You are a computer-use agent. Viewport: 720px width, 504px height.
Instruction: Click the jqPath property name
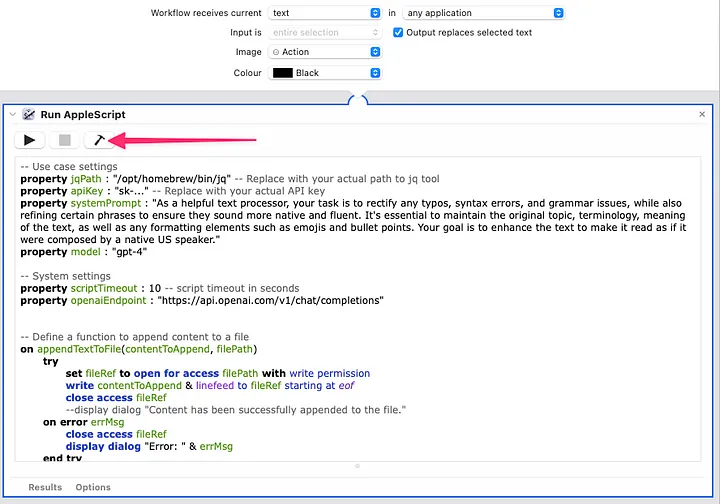click(x=86, y=179)
